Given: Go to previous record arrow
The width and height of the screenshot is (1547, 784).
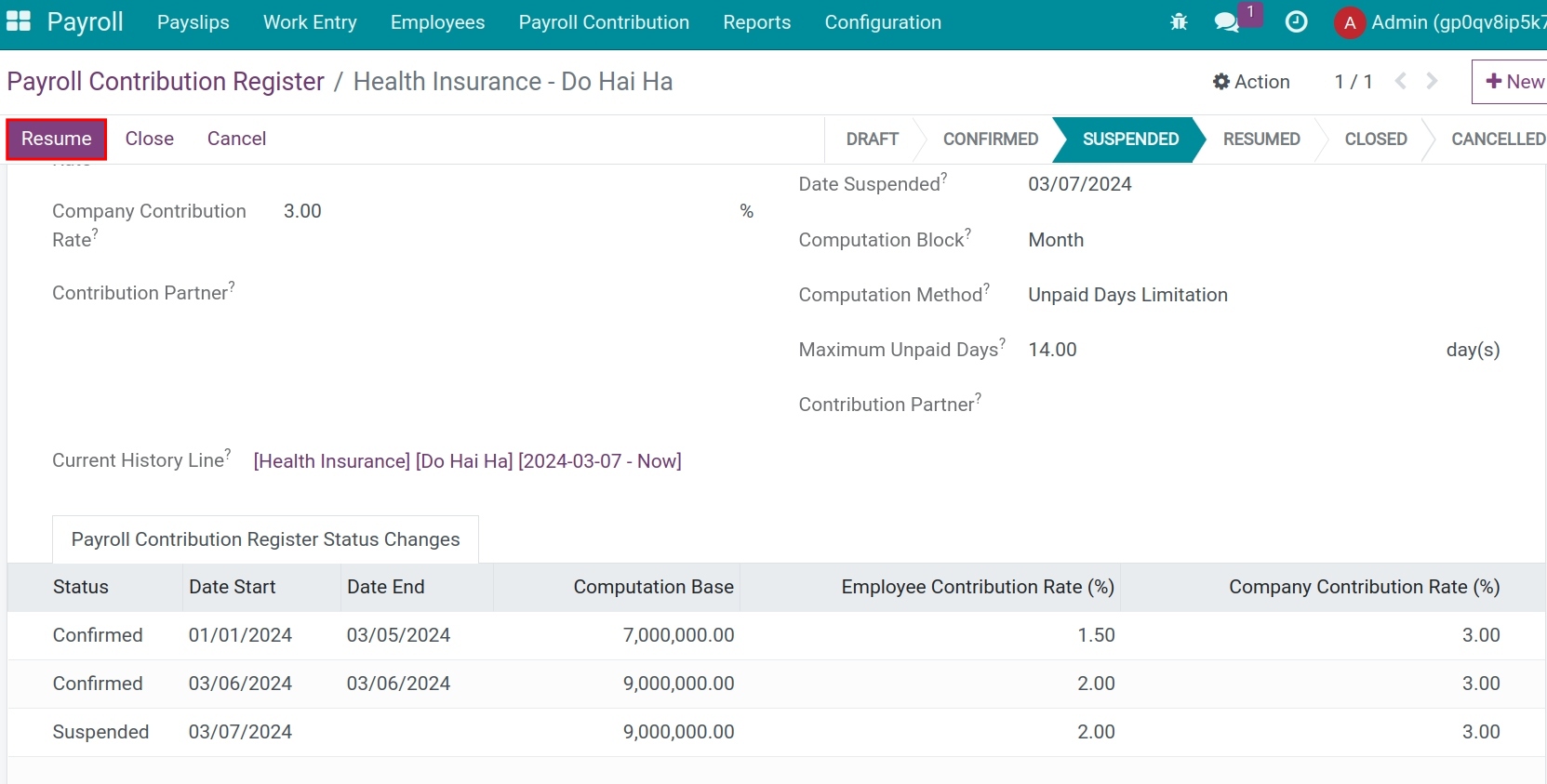Looking at the screenshot, I should point(1401,82).
